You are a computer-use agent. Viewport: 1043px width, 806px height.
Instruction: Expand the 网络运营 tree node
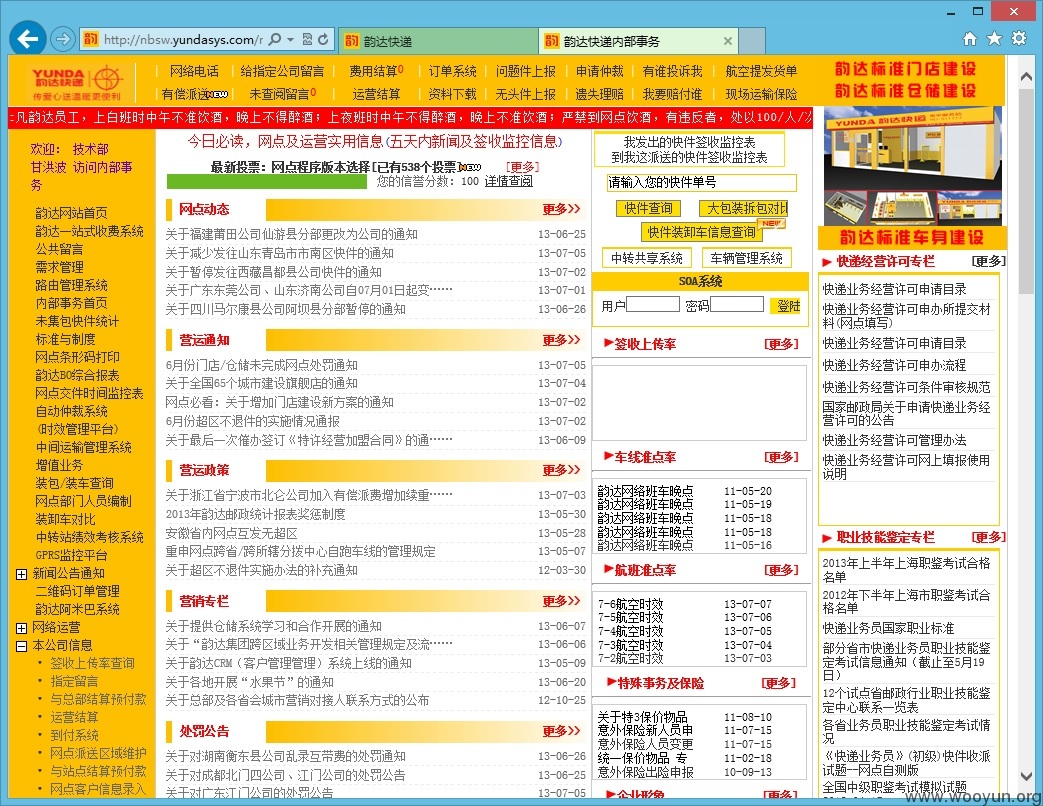(21, 628)
